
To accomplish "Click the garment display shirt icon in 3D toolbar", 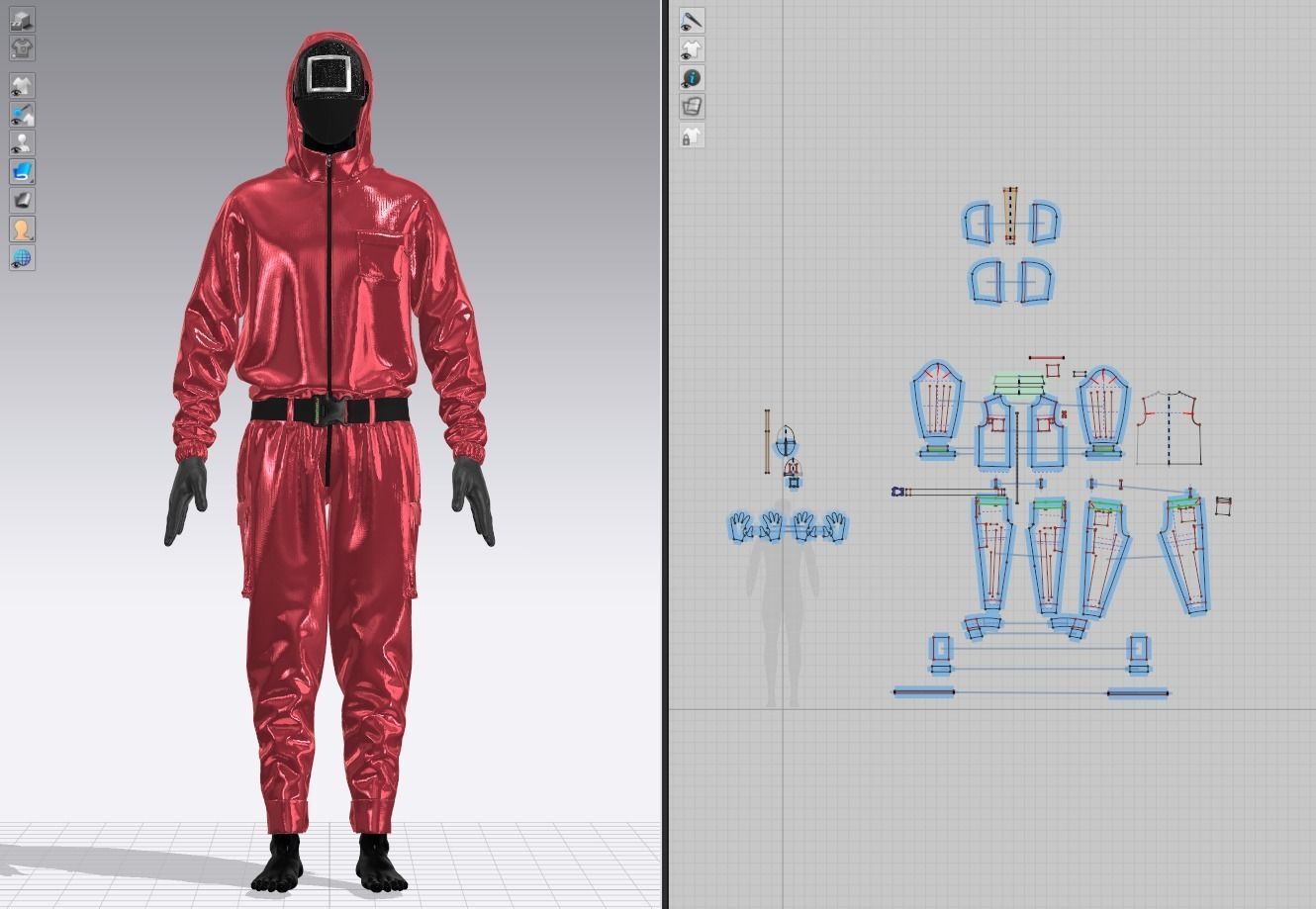I will (x=22, y=47).
